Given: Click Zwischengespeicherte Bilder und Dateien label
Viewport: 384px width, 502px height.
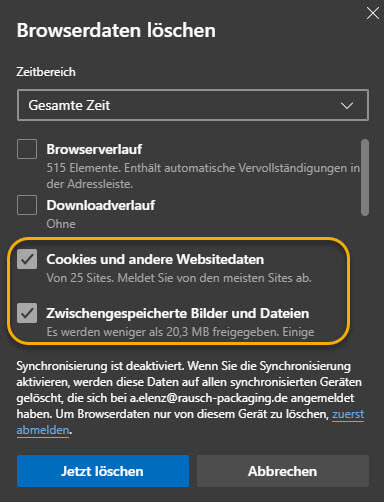Looking at the screenshot, I should (178, 313).
